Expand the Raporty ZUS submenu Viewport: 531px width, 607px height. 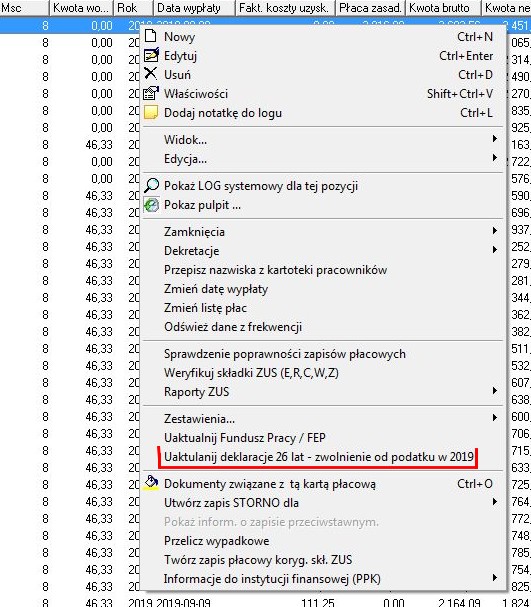[495, 391]
